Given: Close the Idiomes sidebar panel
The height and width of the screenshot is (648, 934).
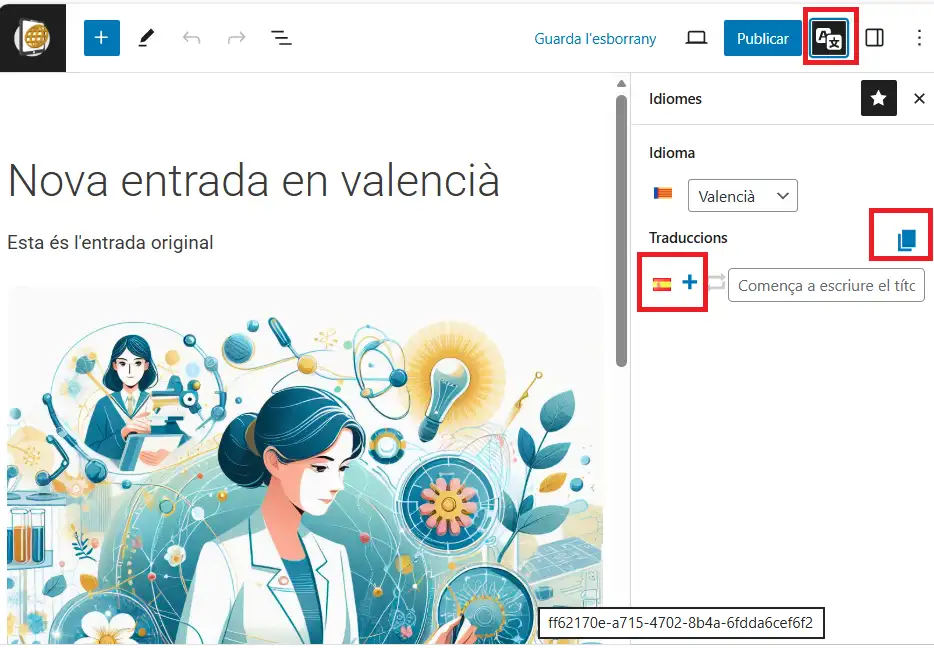Looking at the screenshot, I should coord(919,98).
